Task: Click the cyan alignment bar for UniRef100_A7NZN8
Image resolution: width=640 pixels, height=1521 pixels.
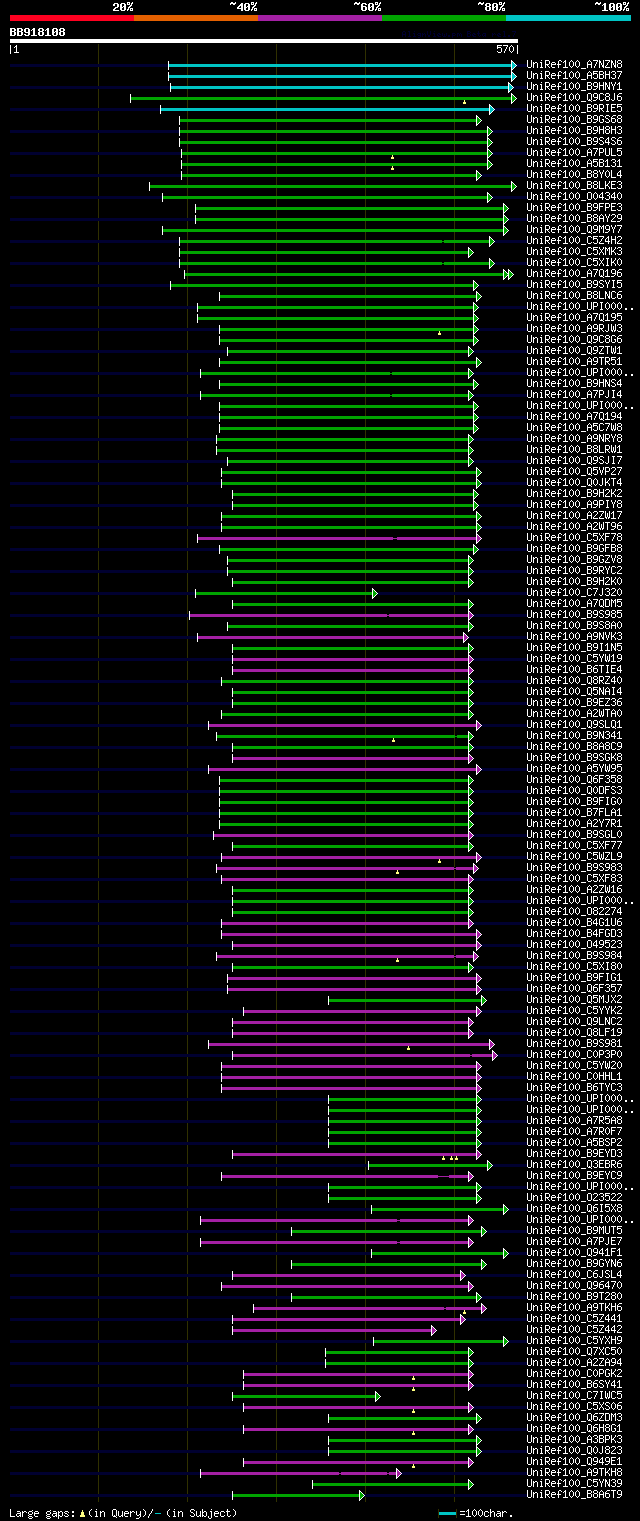Action: coord(342,64)
